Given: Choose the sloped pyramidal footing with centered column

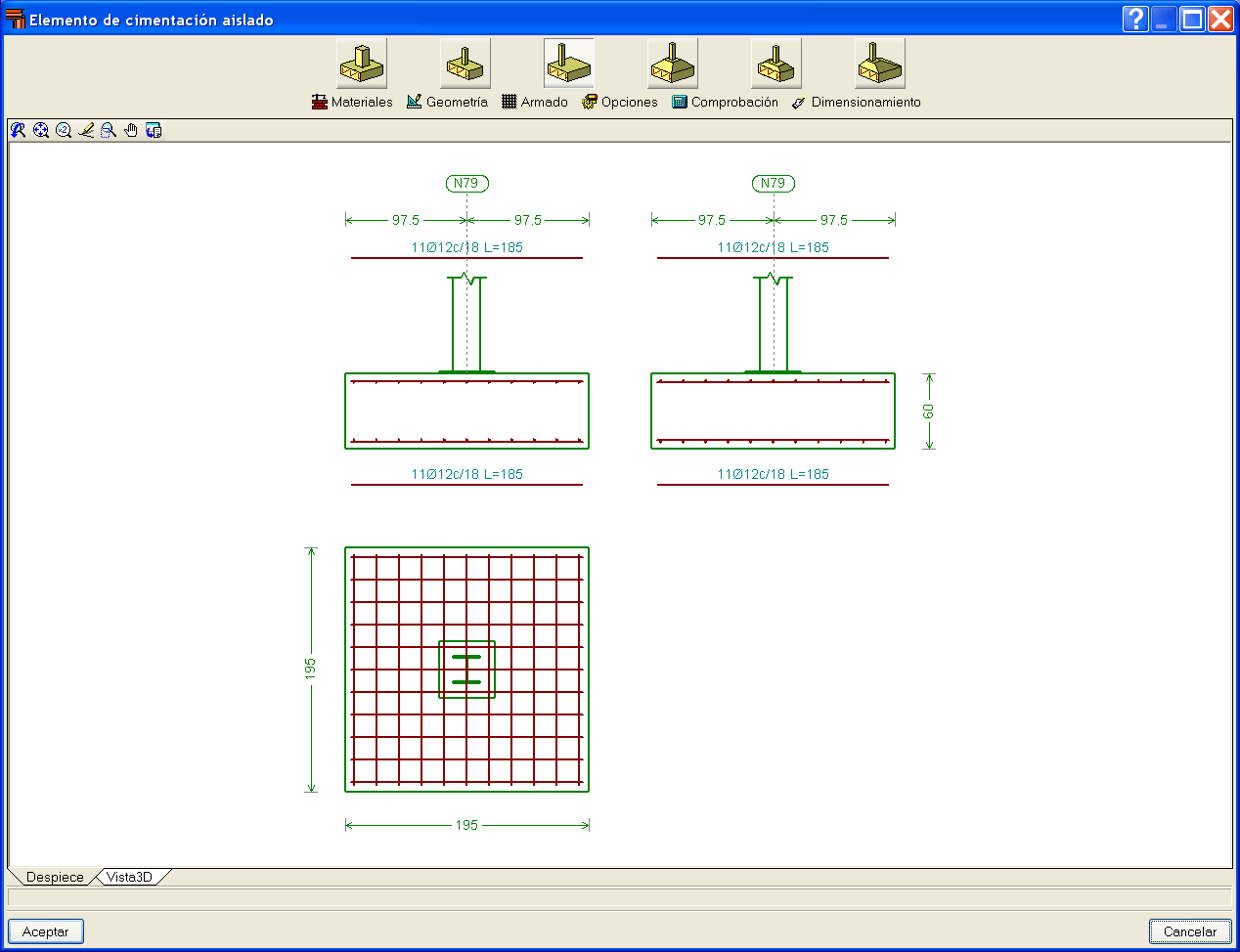Looking at the screenshot, I should (673, 64).
